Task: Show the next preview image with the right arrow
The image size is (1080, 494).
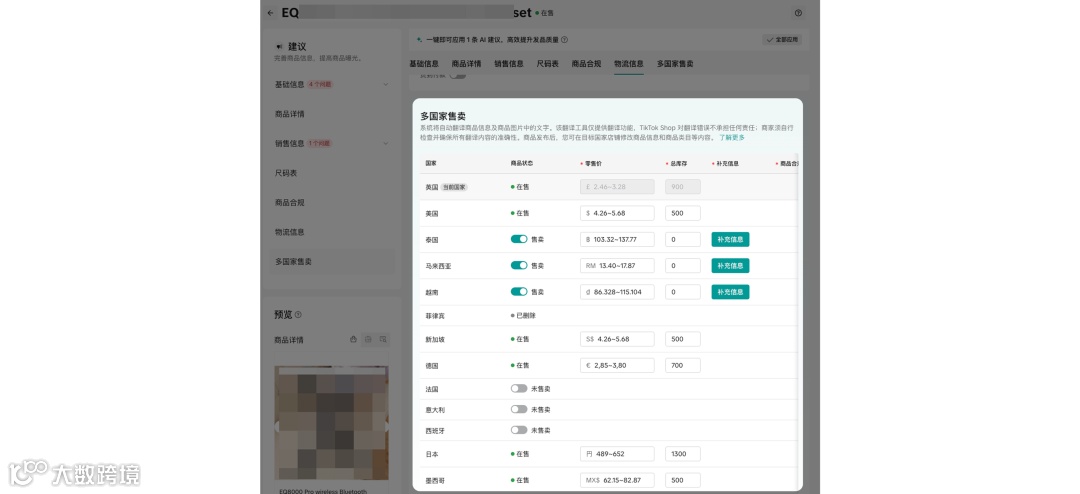Action: point(386,427)
